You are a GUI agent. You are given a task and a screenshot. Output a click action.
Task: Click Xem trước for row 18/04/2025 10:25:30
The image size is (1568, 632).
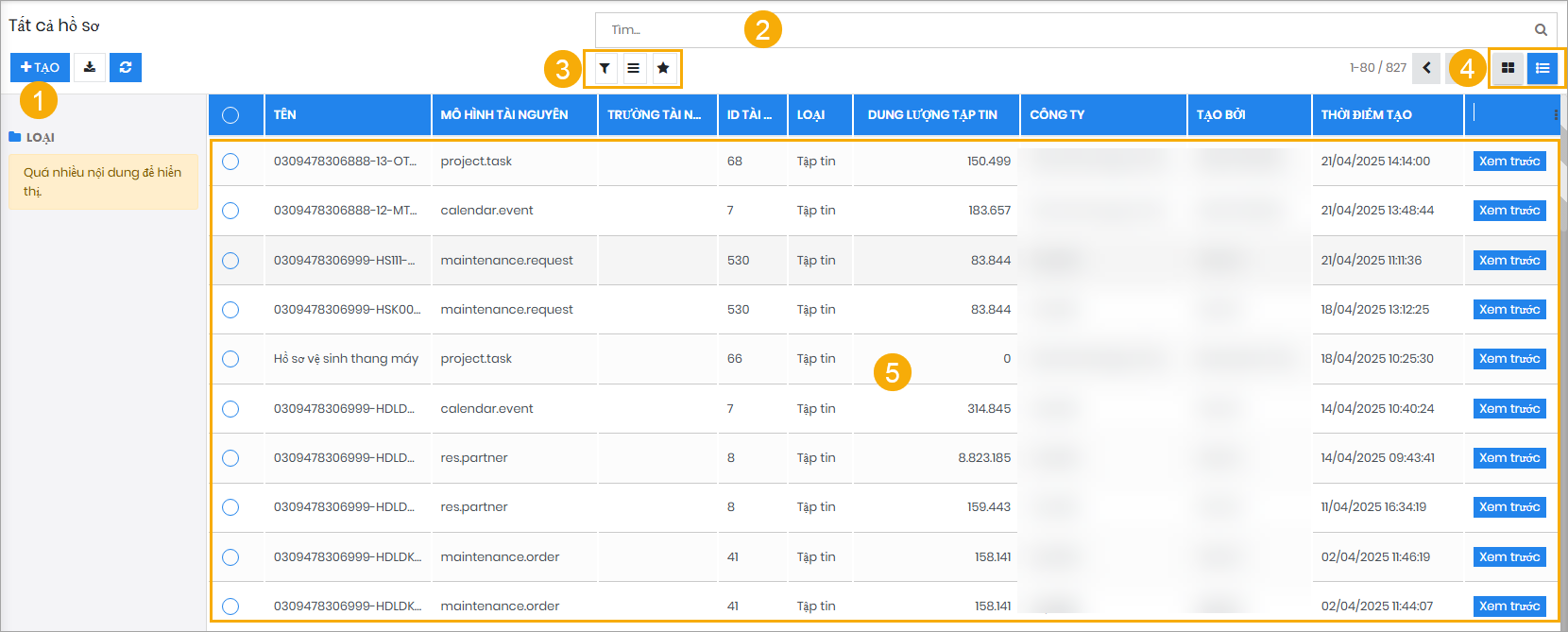[1509, 359]
